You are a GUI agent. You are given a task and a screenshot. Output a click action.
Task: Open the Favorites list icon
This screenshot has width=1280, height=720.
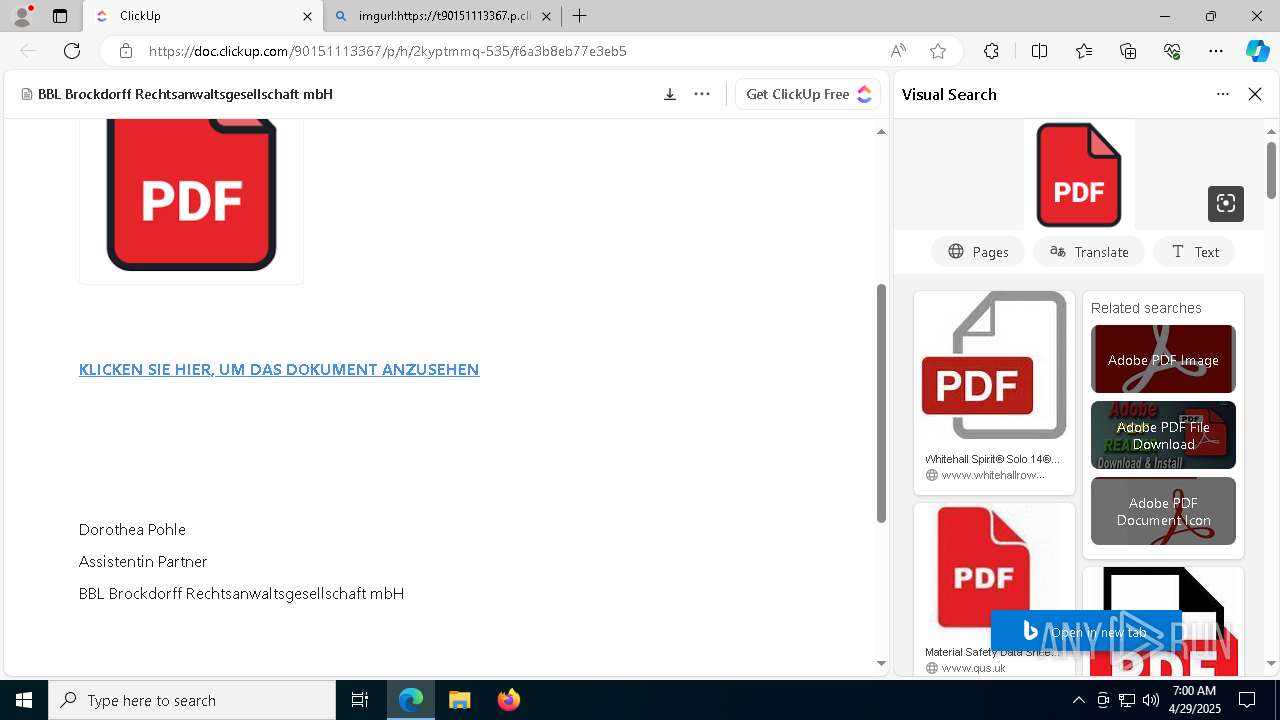[x=1084, y=51]
